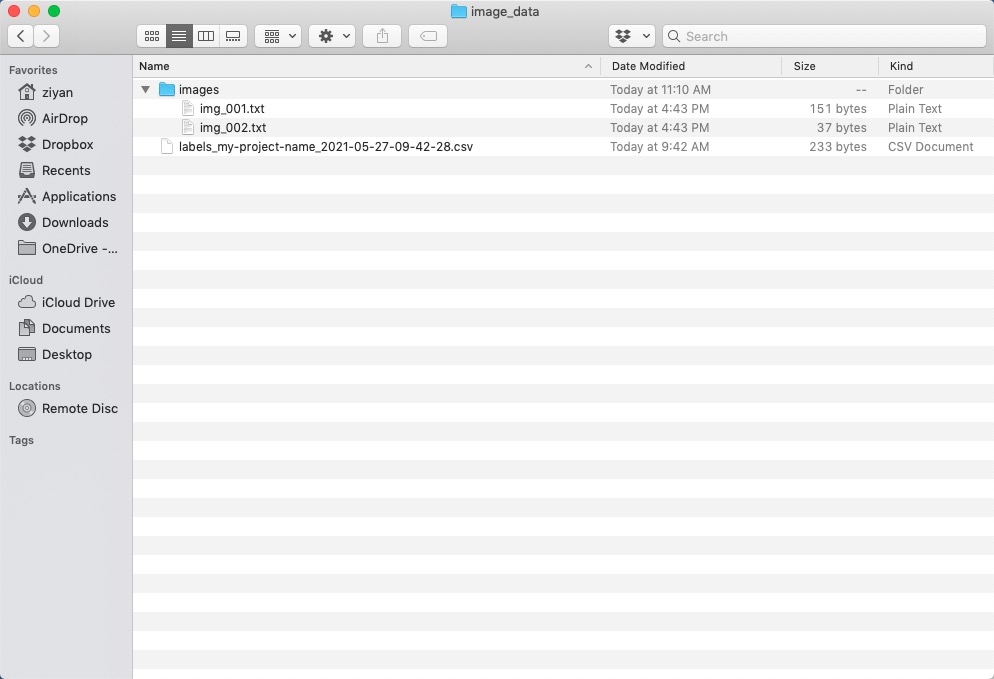Open the Dropbox toolbar dropdown
Image resolution: width=994 pixels, height=679 pixels.
[631, 36]
